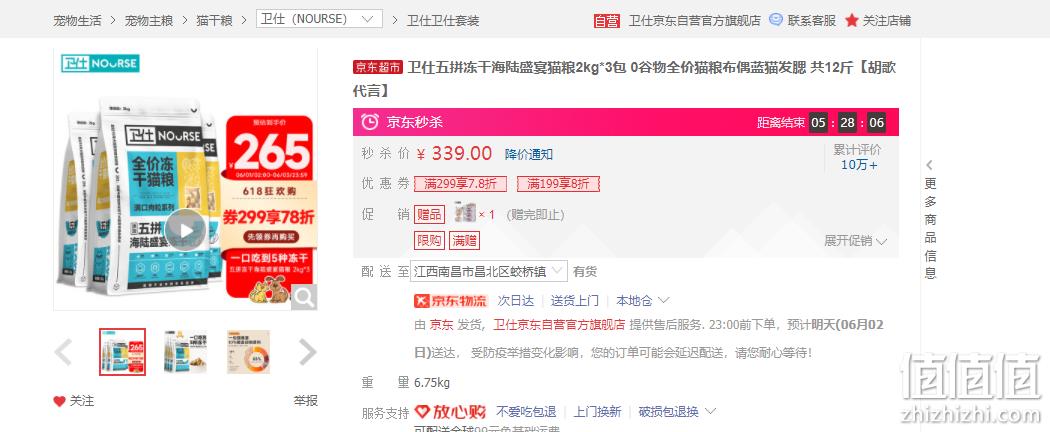Expand more service support options chevron

[710, 411]
